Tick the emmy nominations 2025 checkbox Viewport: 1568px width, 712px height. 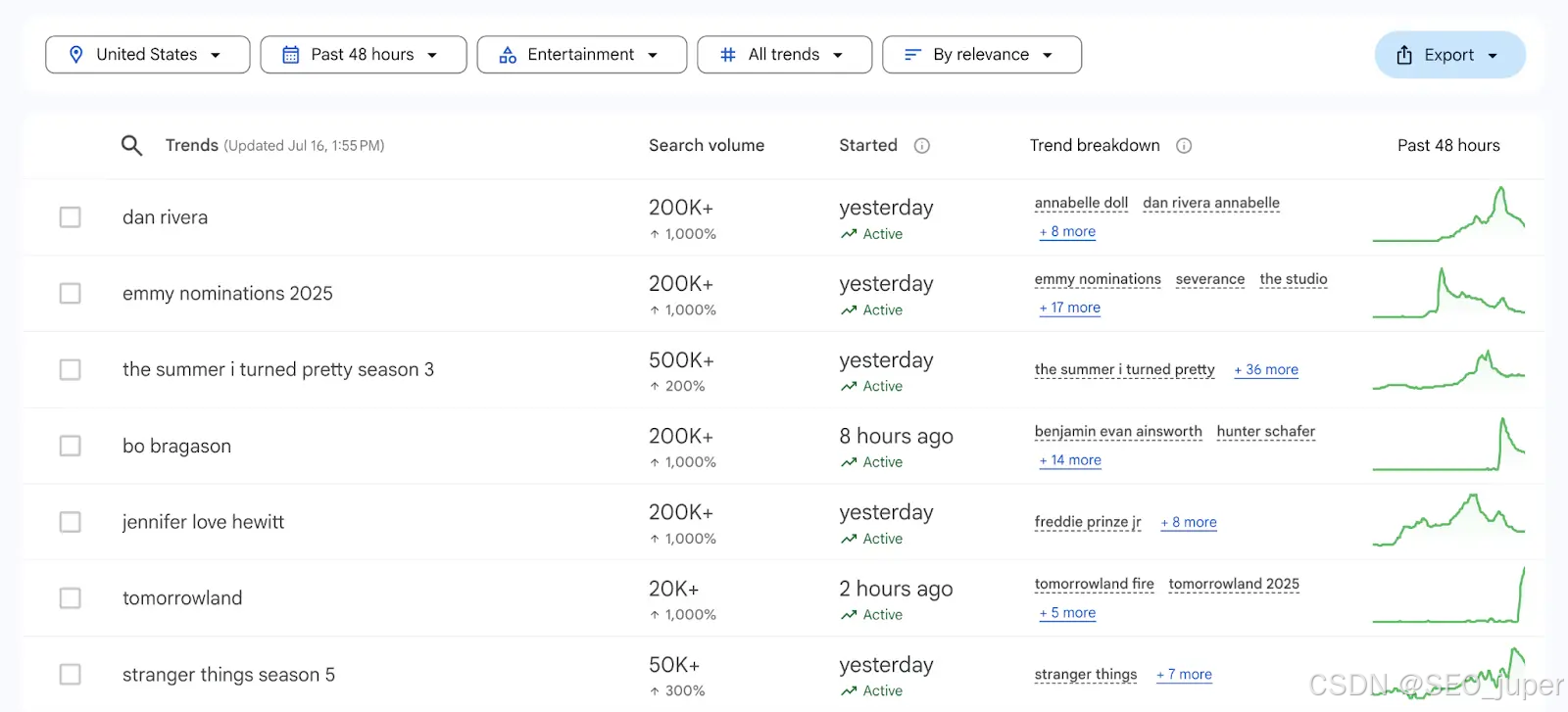pyautogui.click(x=71, y=294)
